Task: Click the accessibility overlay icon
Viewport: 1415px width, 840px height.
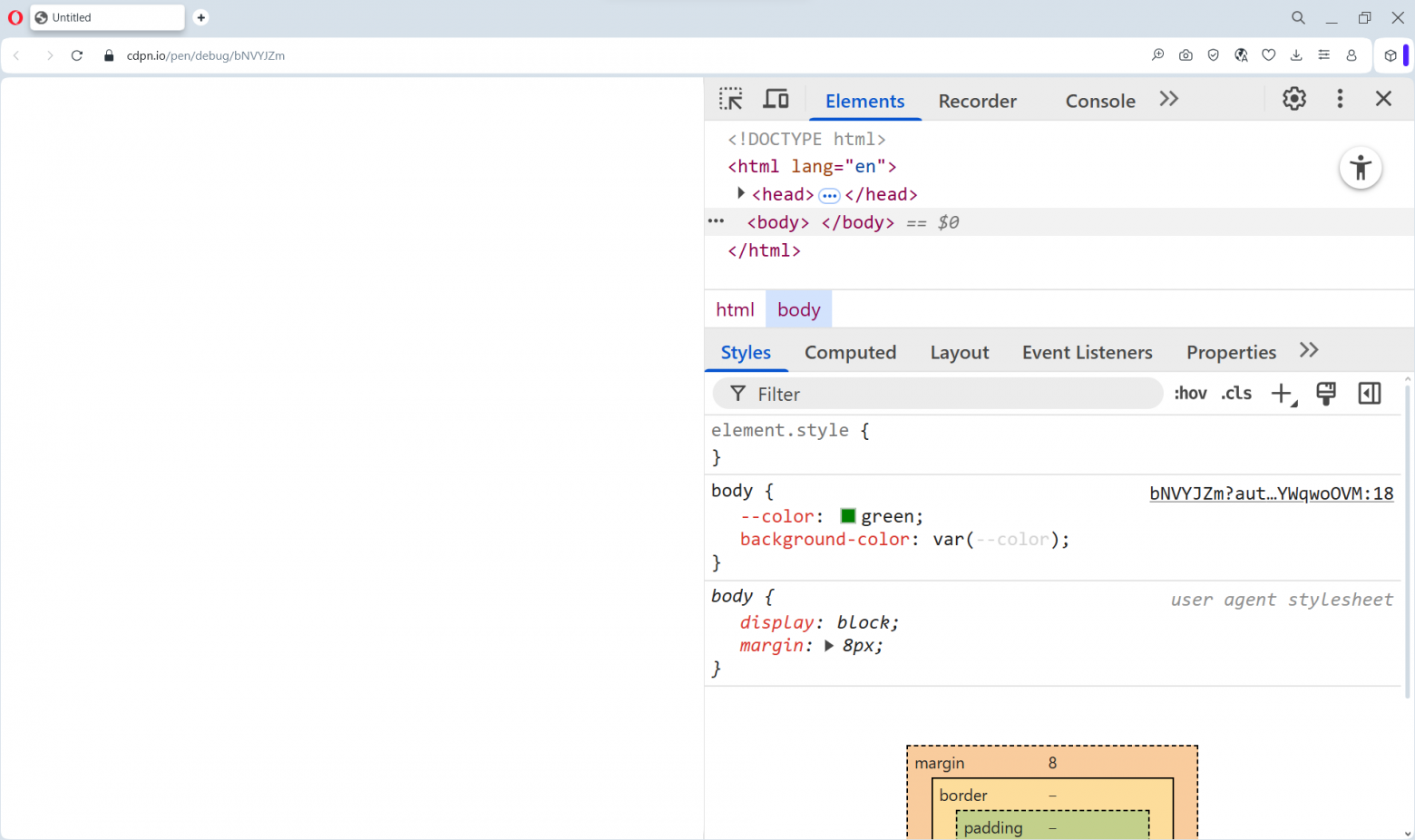Action: tap(1361, 168)
